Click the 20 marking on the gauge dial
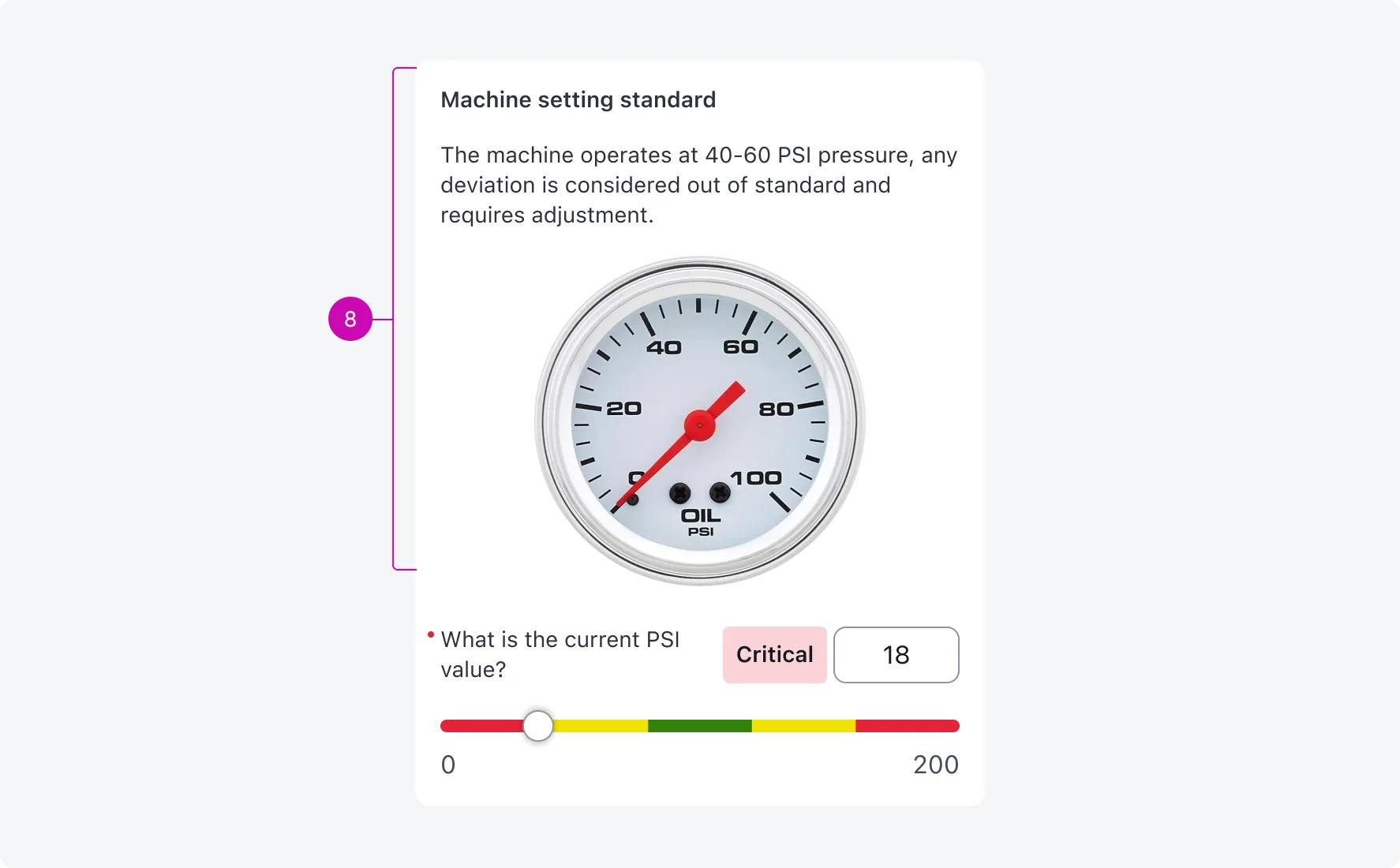This screenshot has width=1400, height=868. click(x=623, y=408)
